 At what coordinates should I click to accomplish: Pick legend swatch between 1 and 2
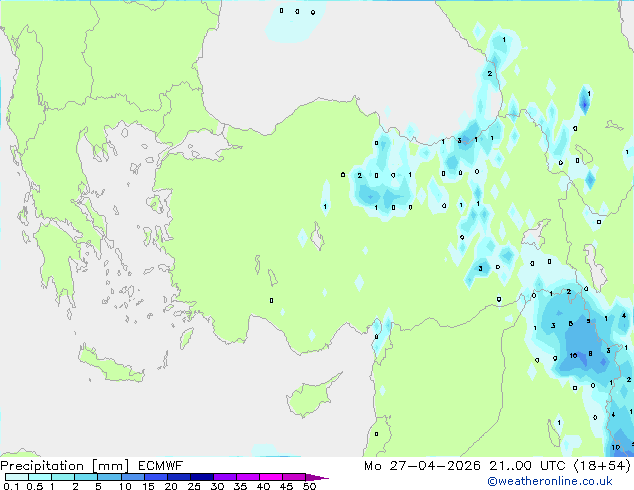click(x=63, y=477)
